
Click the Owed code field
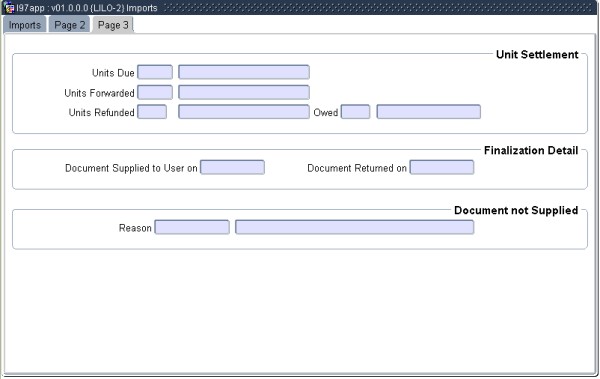355,112
